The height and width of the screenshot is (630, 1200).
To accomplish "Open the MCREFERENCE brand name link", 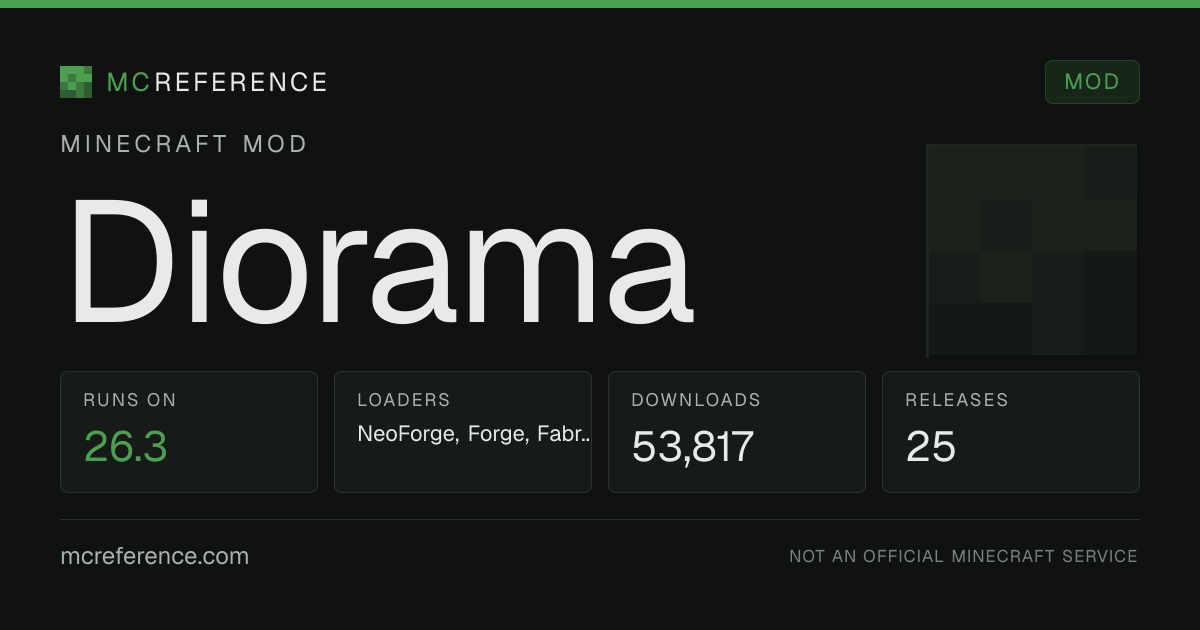I will click(x=217, y=82).
